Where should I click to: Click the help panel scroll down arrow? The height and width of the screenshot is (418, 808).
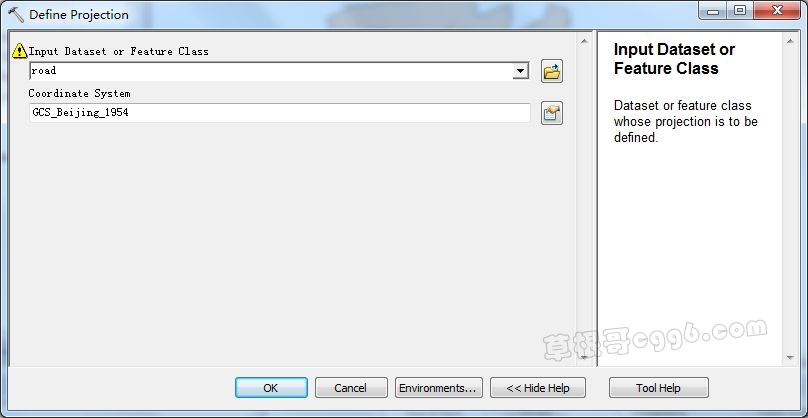(790, 357)
